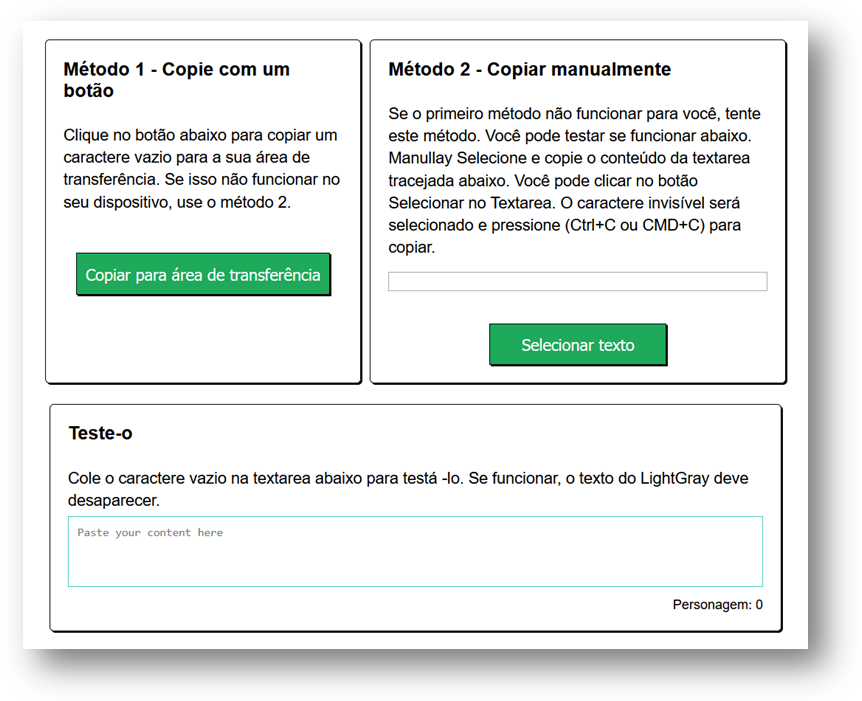Click the Método 1 instruction paragraph
This screenshot has width=862, height=701.
(202, 168)
